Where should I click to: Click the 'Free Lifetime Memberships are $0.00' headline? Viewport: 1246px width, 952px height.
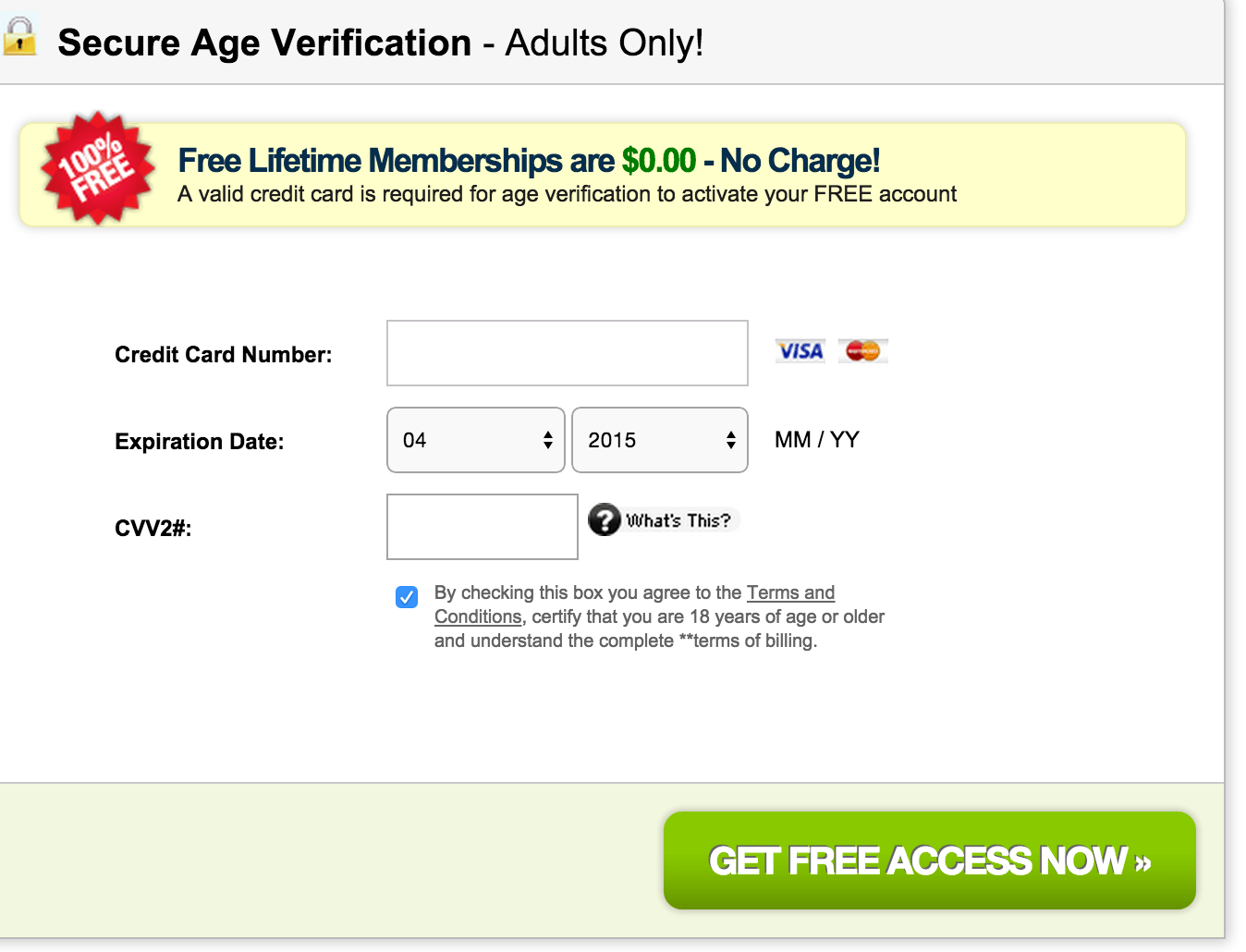point(437,161)
